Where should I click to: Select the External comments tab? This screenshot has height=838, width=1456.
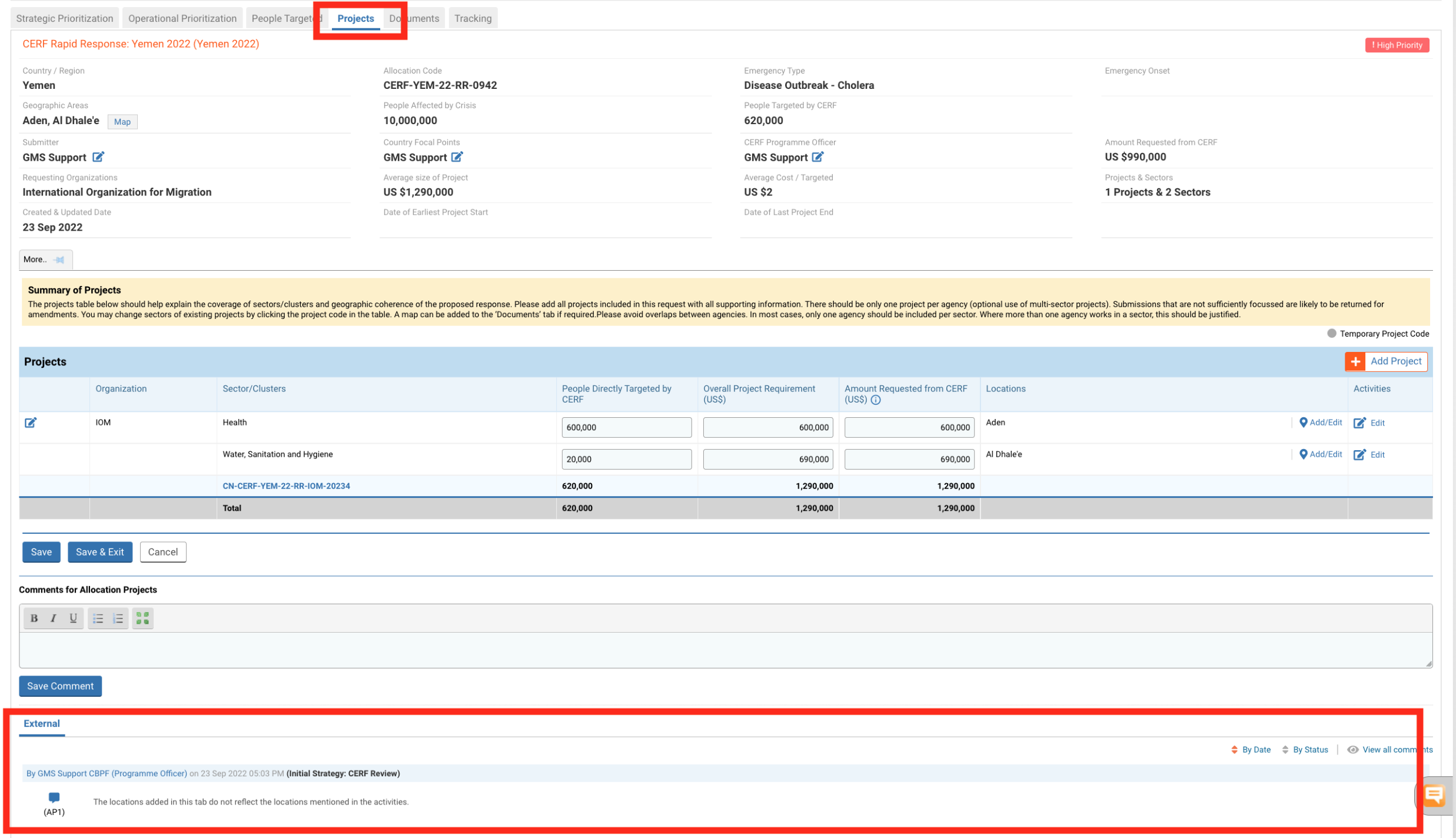point(42,724)
